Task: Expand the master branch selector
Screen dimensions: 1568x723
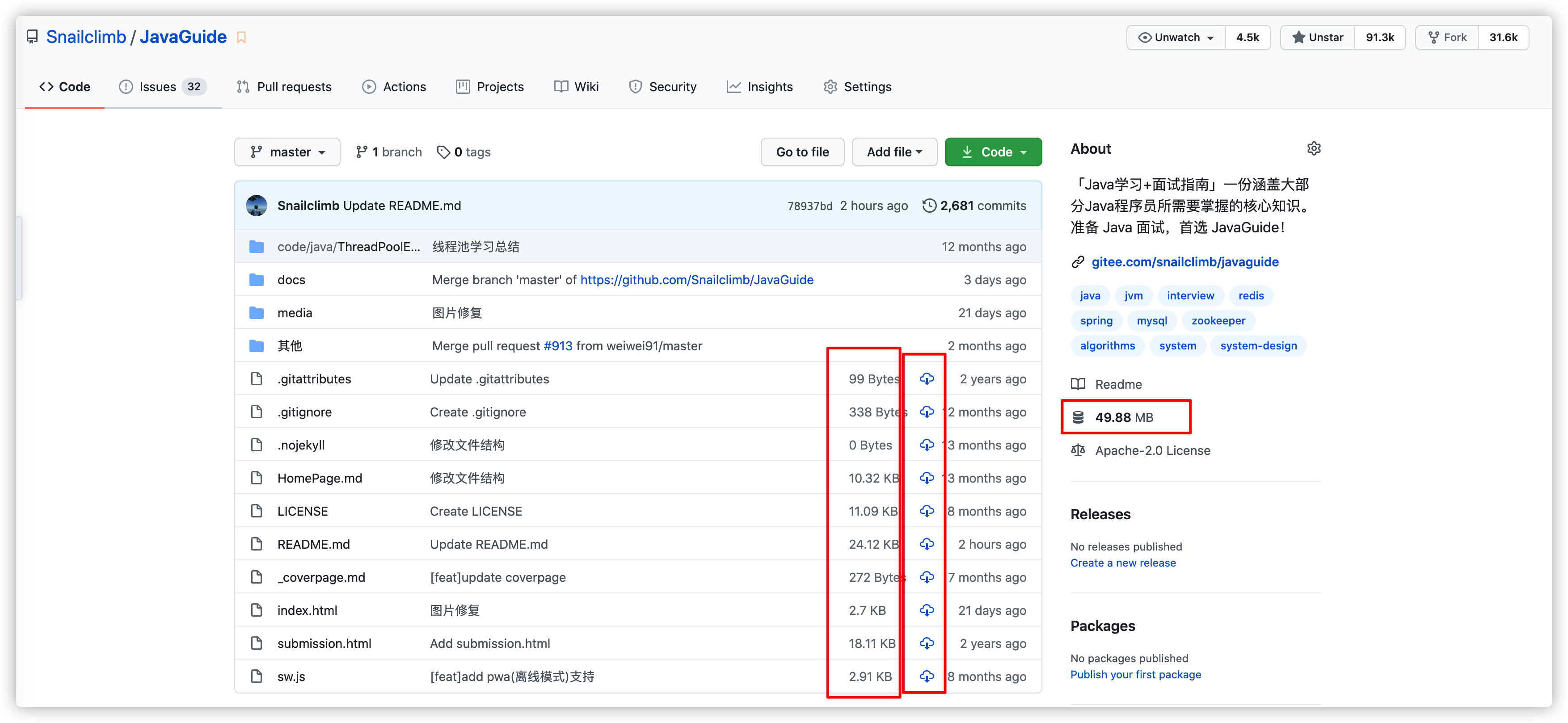Action: point(287,152)
